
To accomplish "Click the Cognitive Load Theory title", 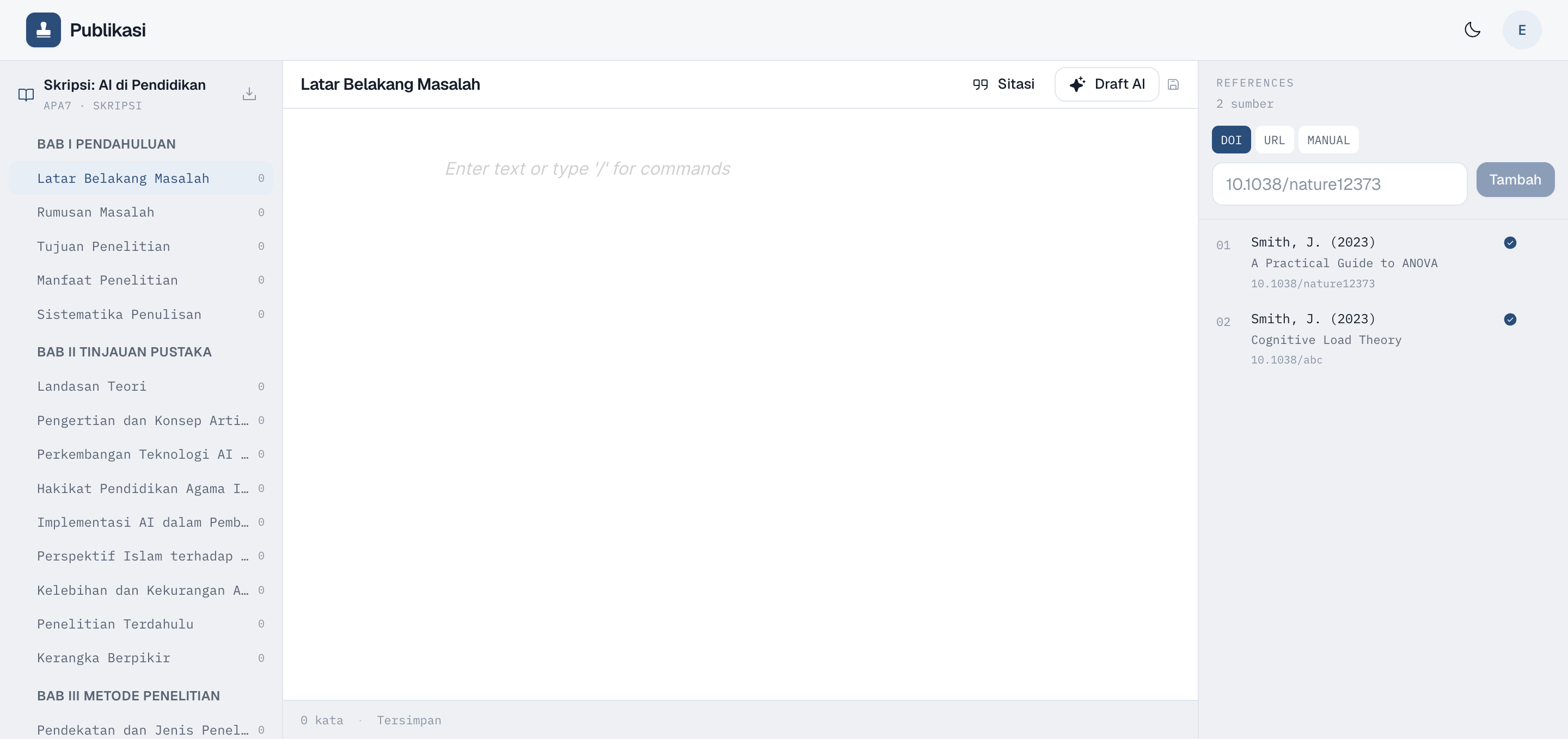I will point(1326,340).
